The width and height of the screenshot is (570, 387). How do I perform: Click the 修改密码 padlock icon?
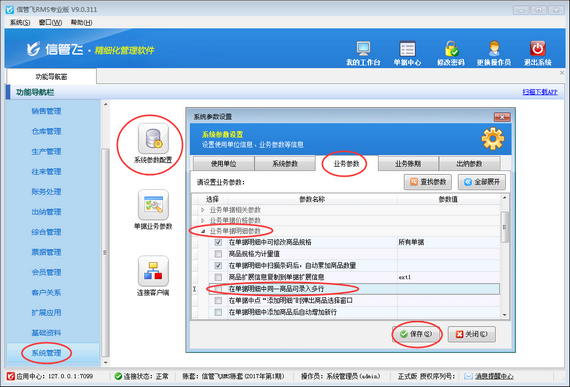pos(451,49)
